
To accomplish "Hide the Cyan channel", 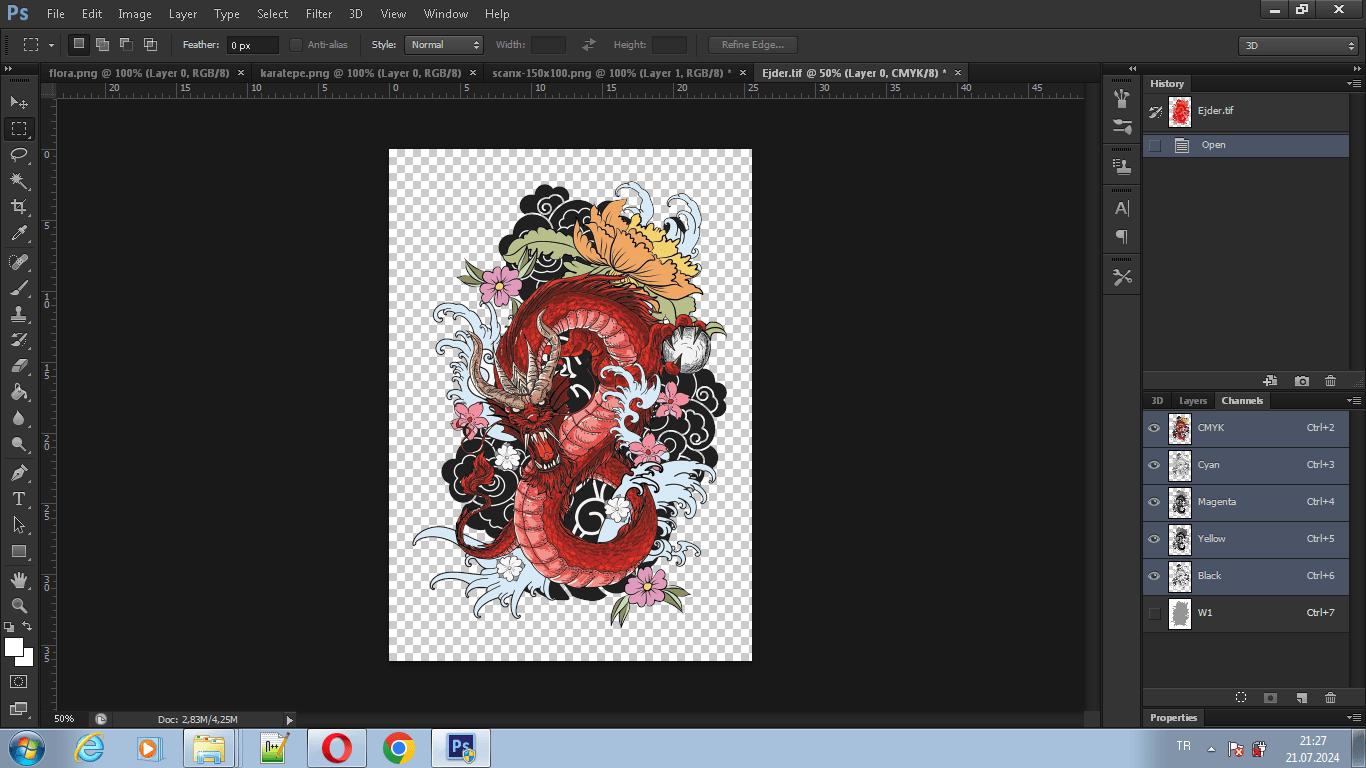I will tap(1154, 465).
